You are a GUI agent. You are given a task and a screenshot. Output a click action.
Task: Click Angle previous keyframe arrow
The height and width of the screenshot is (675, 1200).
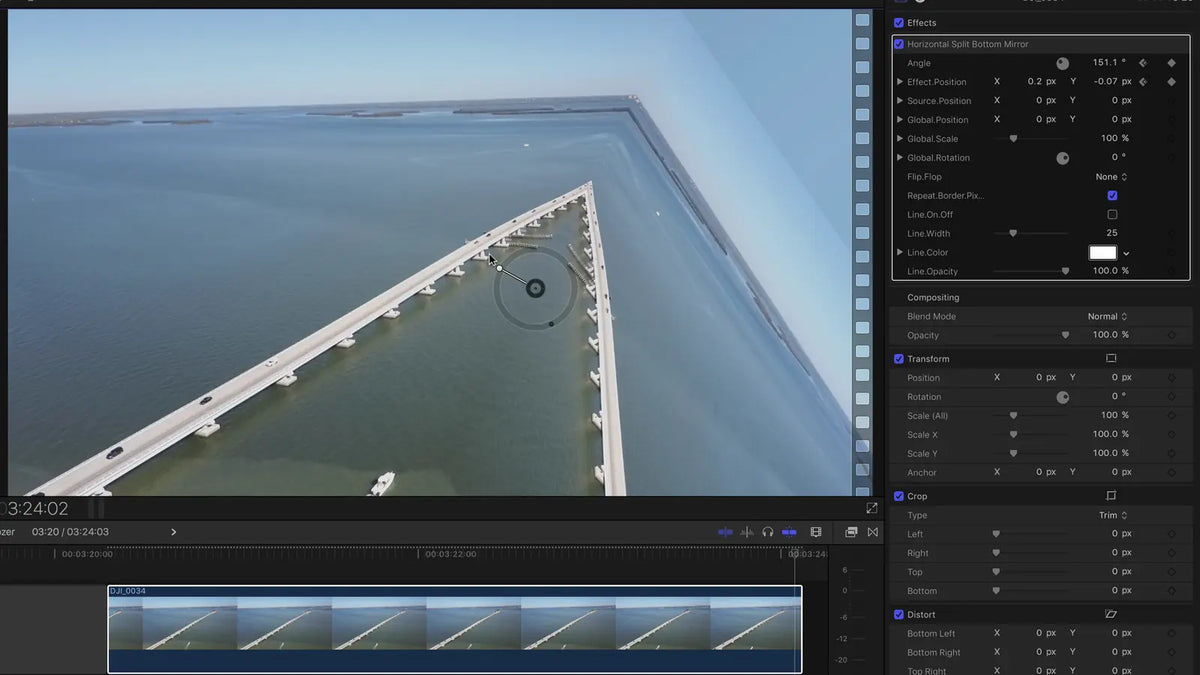[1143, 63]
